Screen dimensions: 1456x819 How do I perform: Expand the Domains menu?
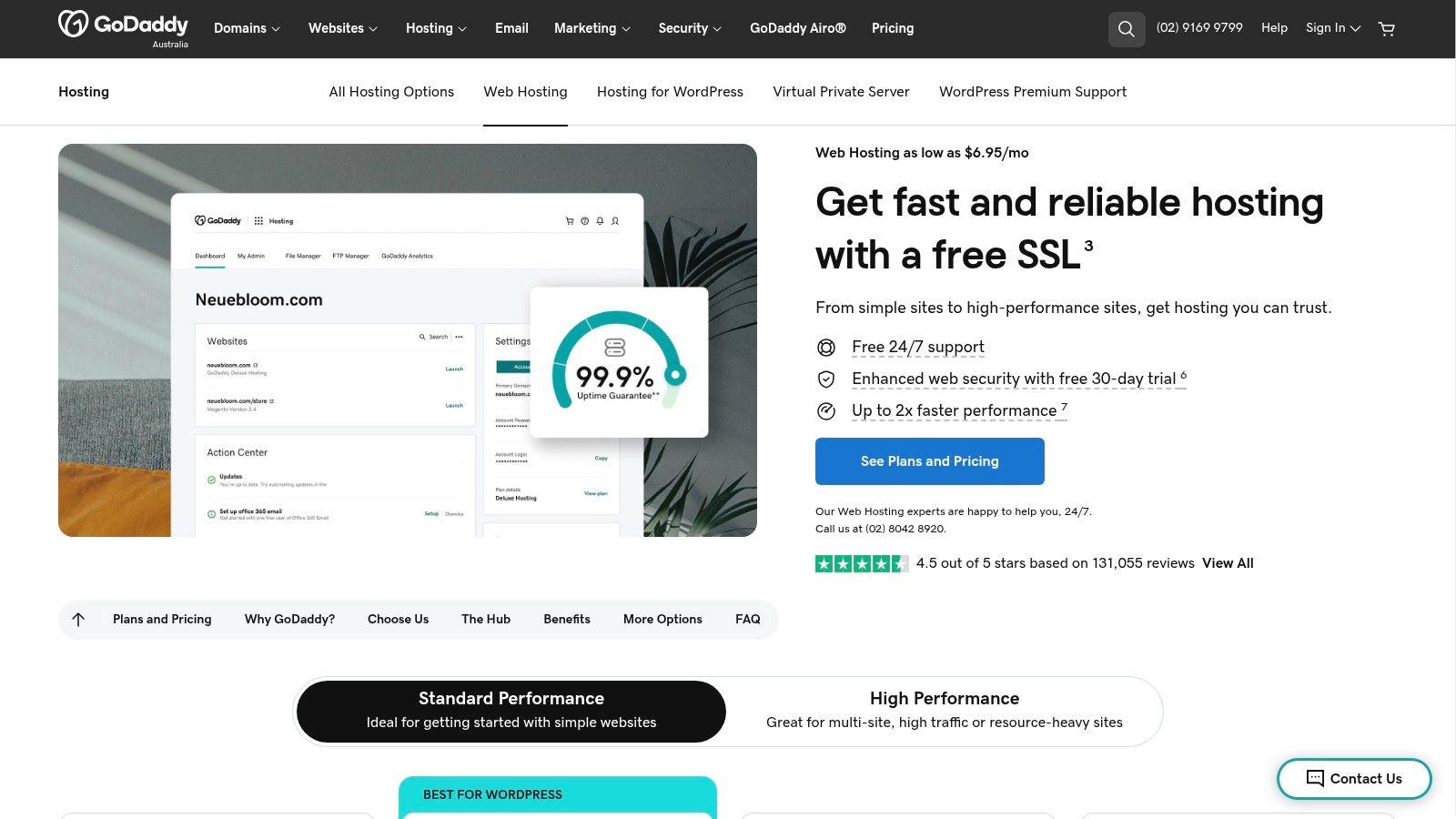(x=247, y=28)
